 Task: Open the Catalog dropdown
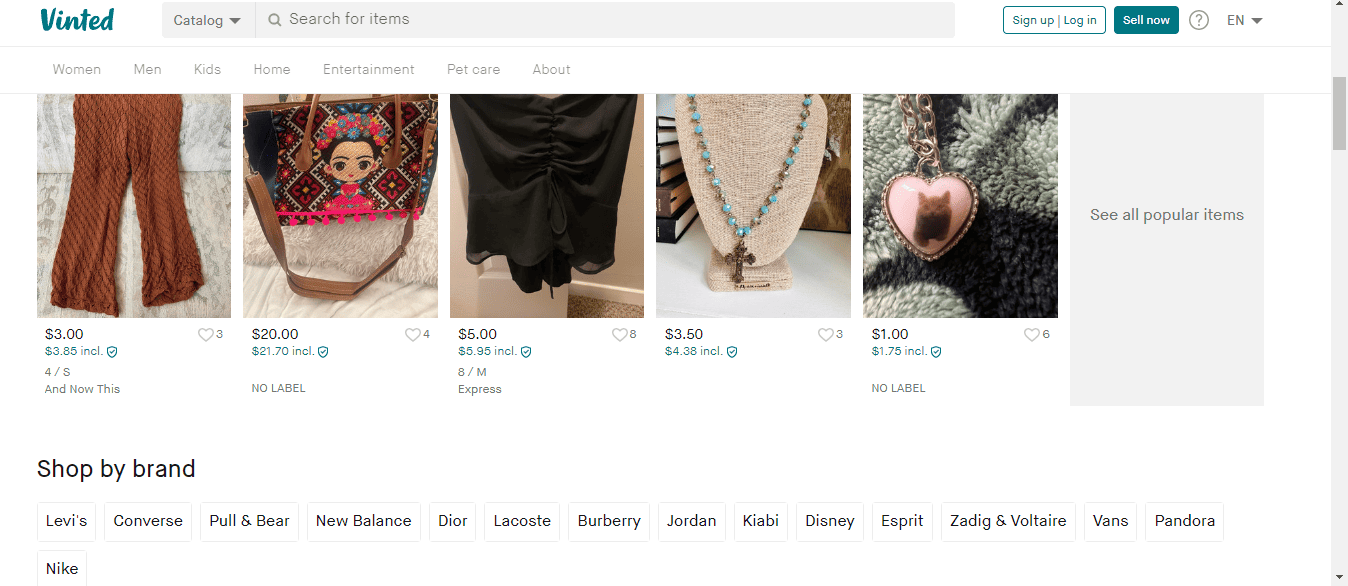pyautogui.click(x=208, y=20)
